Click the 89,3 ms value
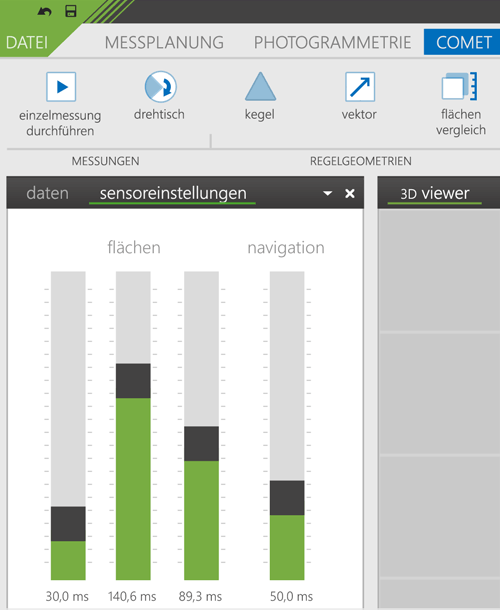Viewport: 500px width, 610px height. coord(200,596)
